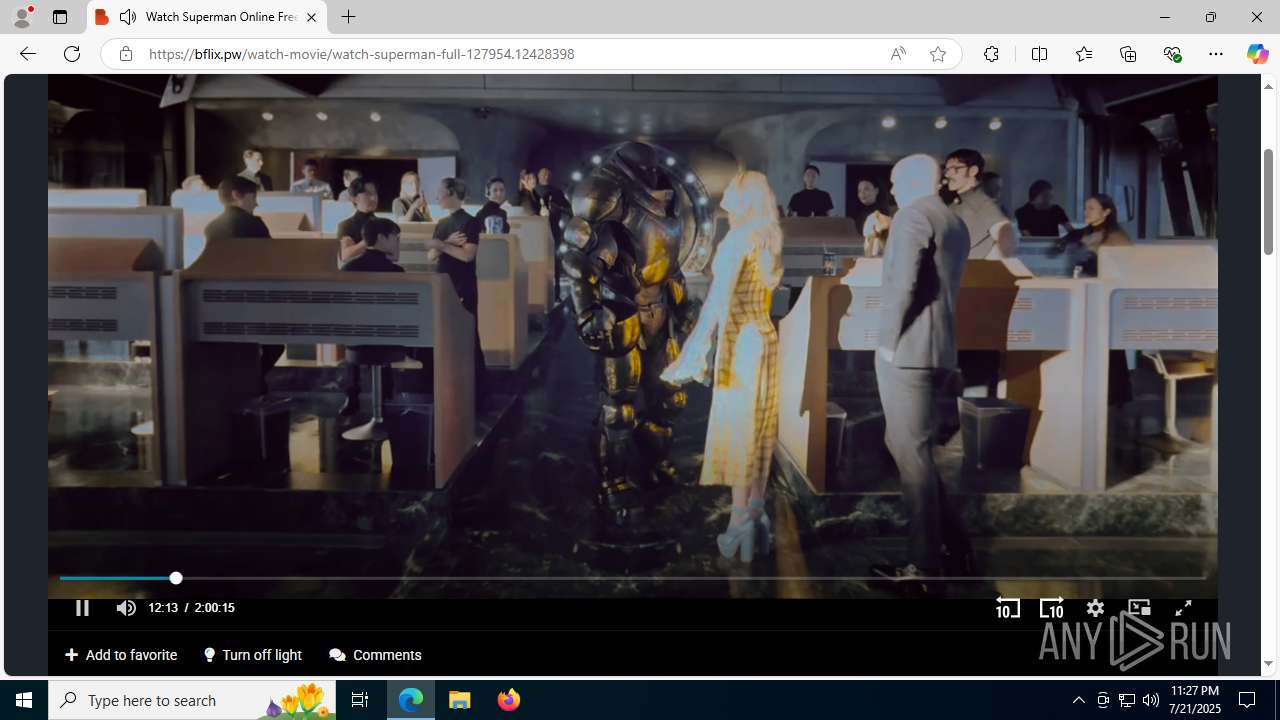Image resolution: width=1280 pixels, height=720 pixels.
Task: Open network status tray icon
Action: (1127, 700)
